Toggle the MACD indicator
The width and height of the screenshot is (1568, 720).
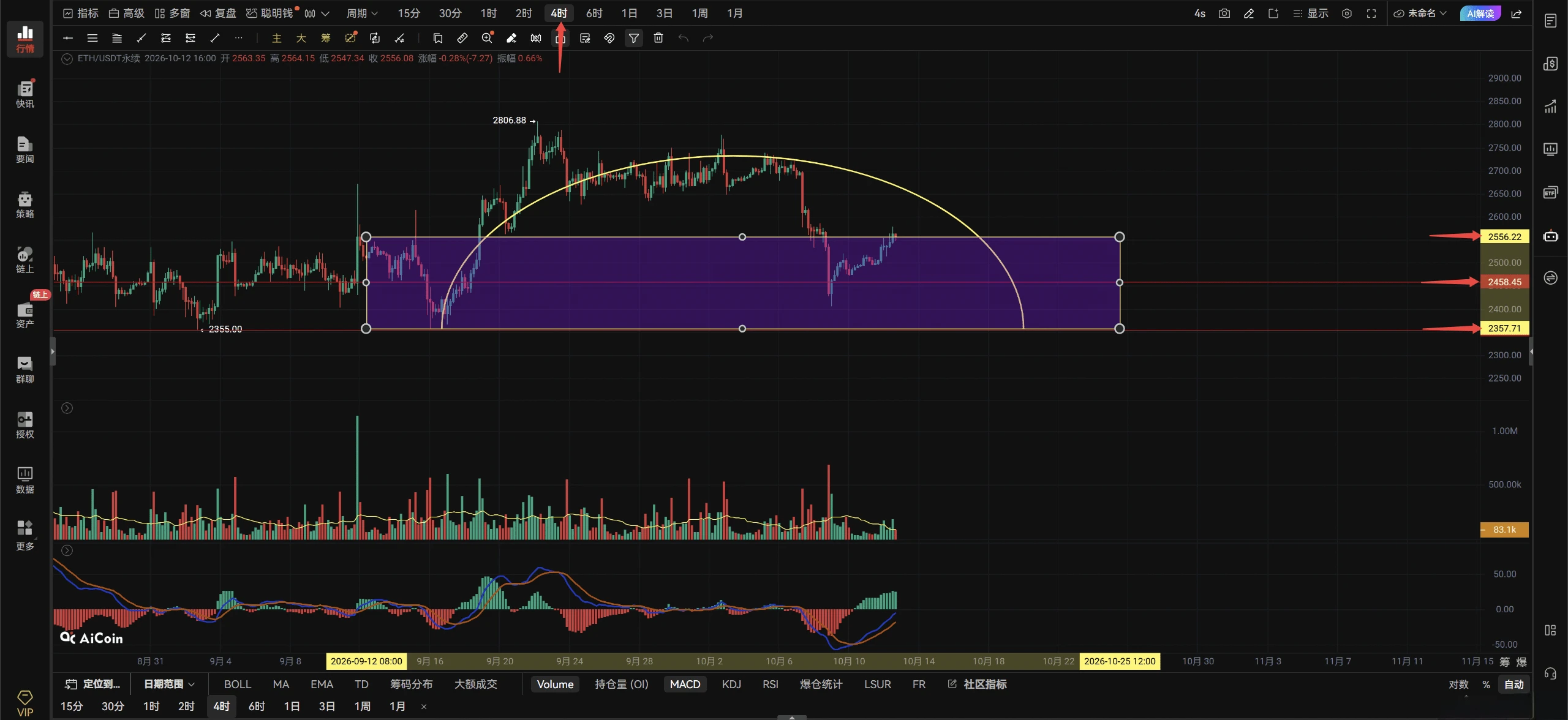pyautogui.click(x=685, y=684)
